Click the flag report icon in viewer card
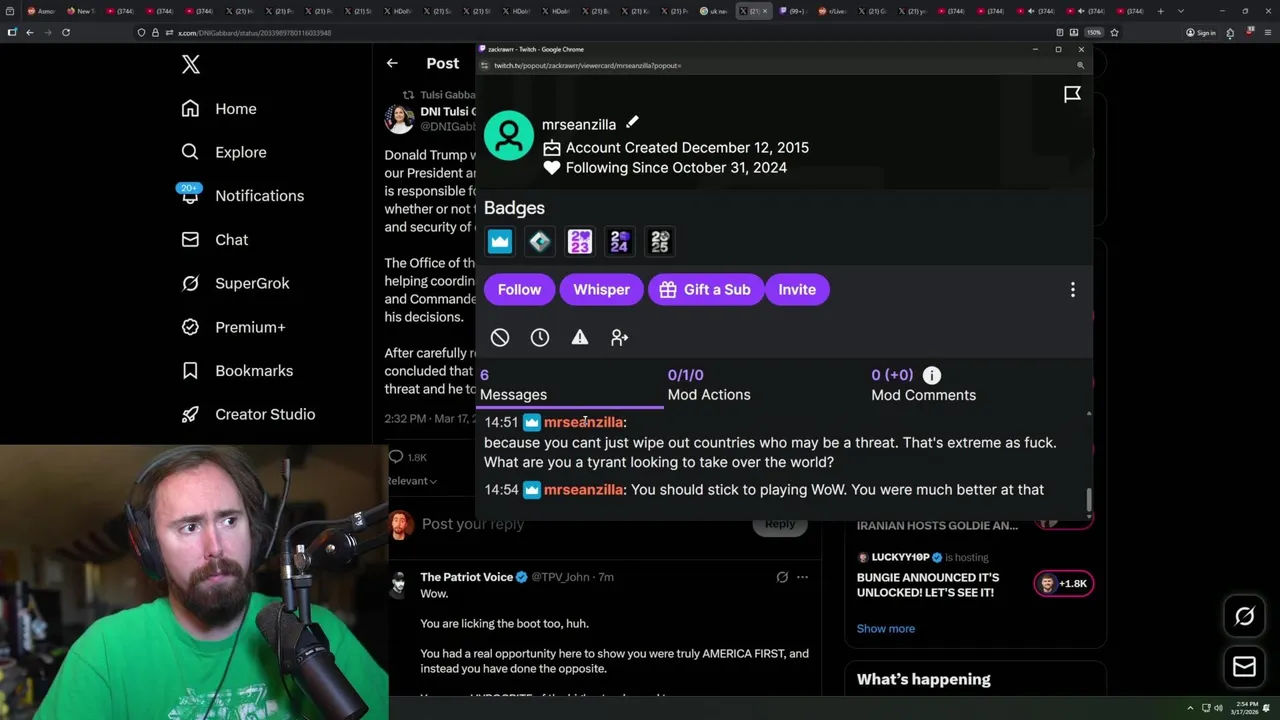The image size is (1280, 720). coord(1072,94)
